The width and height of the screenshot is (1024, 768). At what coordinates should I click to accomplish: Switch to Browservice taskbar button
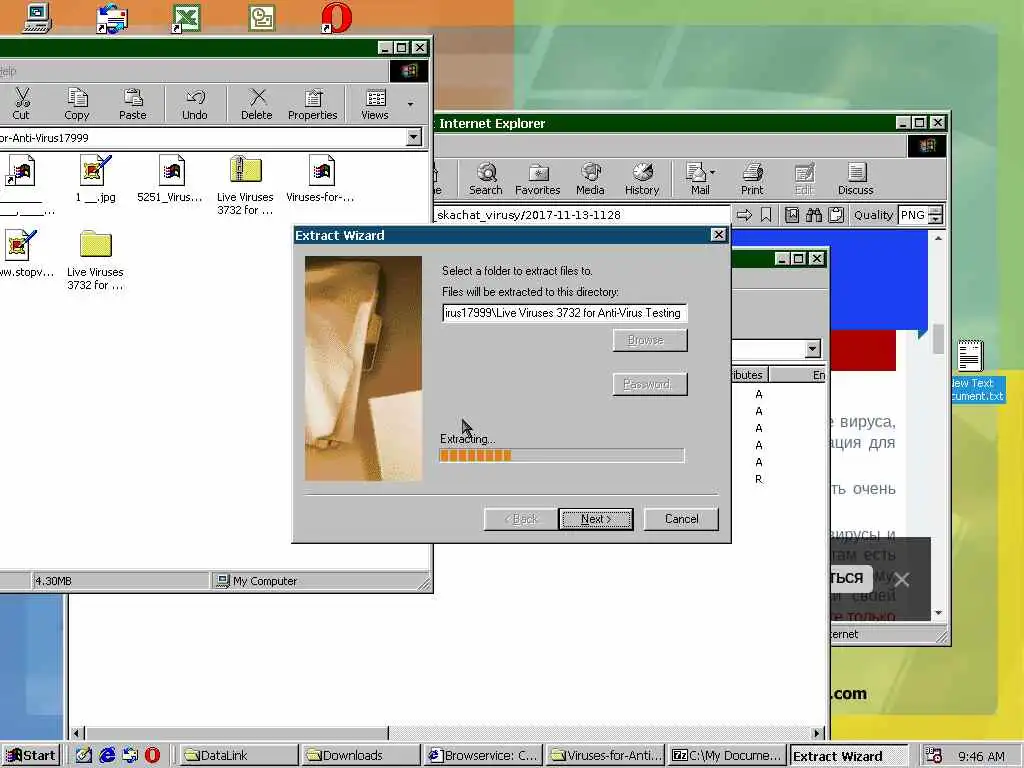483,756
